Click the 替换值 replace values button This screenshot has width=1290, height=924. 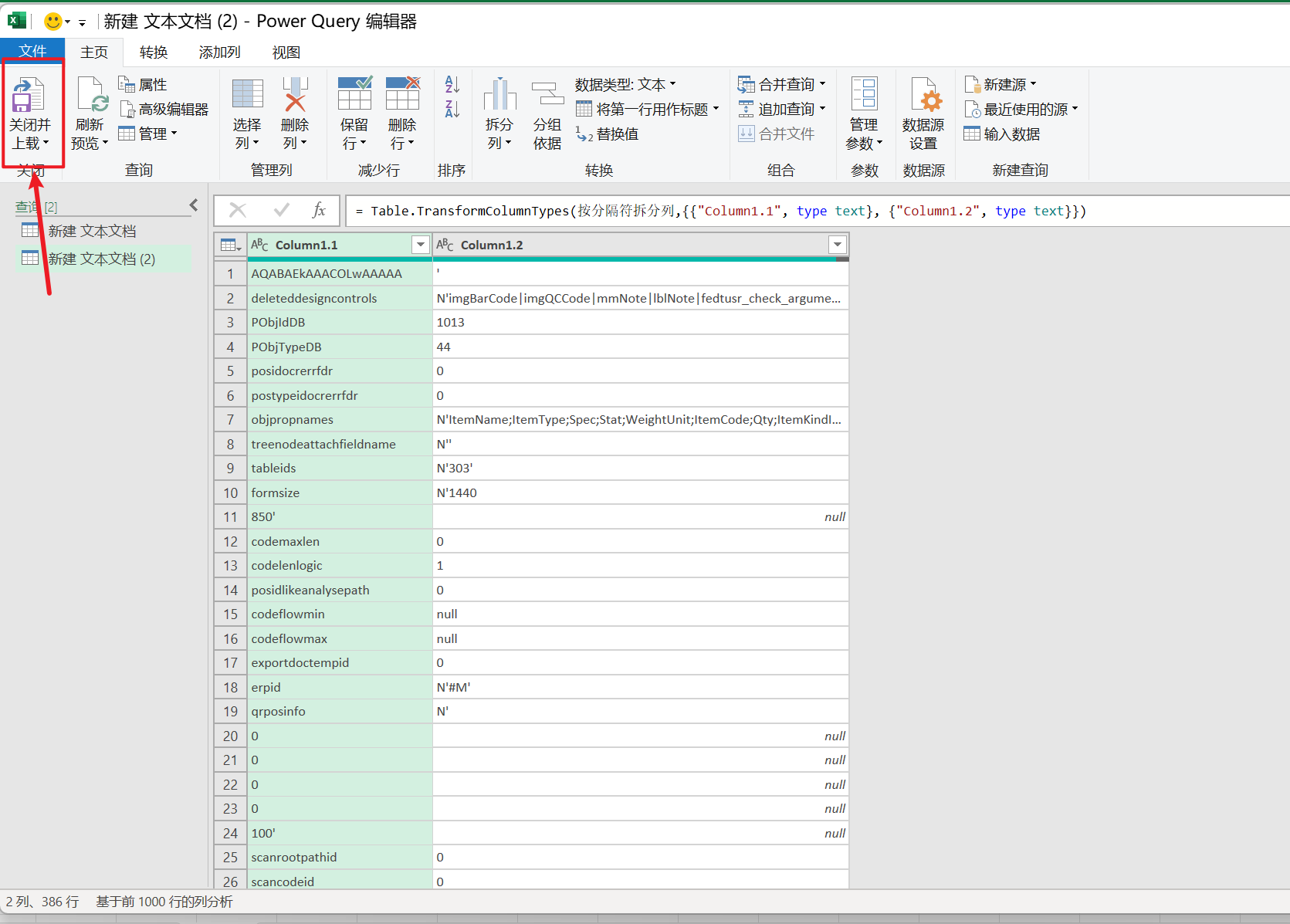click(x=608, y=134)
